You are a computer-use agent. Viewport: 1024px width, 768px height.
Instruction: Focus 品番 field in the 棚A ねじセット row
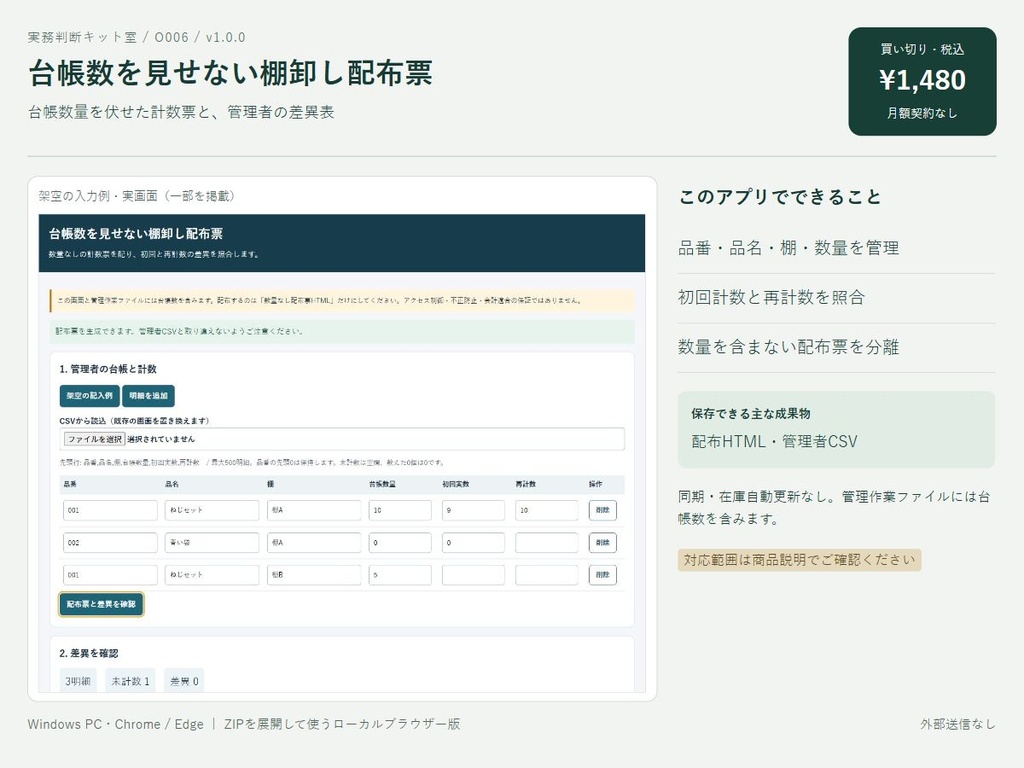(110, 510)
